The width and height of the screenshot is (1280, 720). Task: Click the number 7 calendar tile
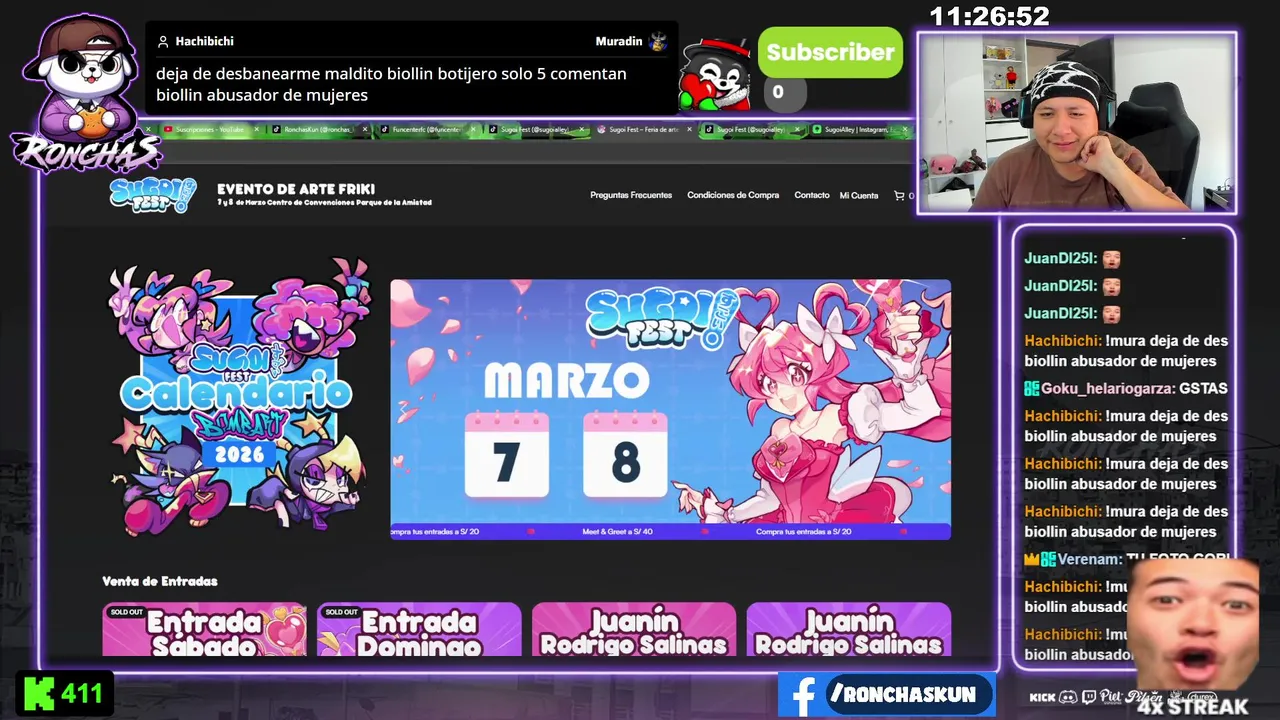click(x=507, y=455)
